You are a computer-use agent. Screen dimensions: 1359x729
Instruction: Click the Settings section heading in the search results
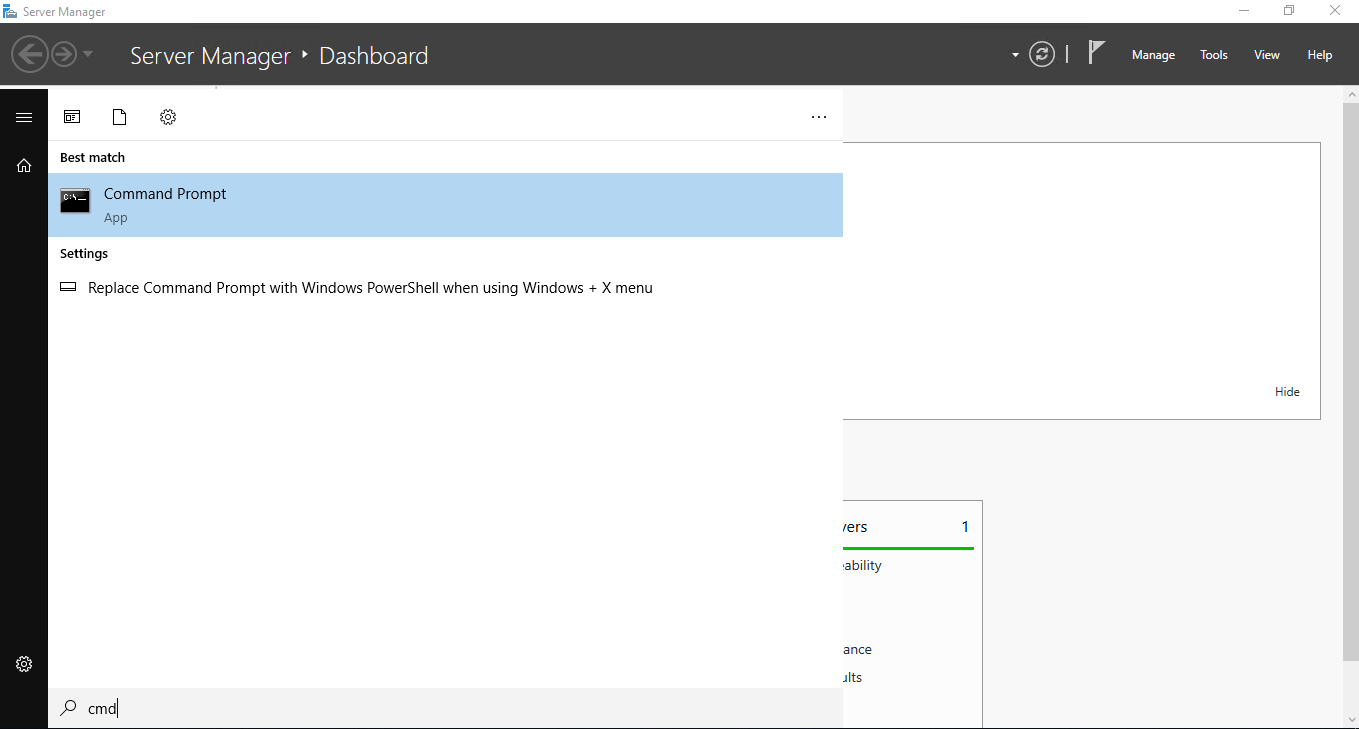[x=84, y=254]
